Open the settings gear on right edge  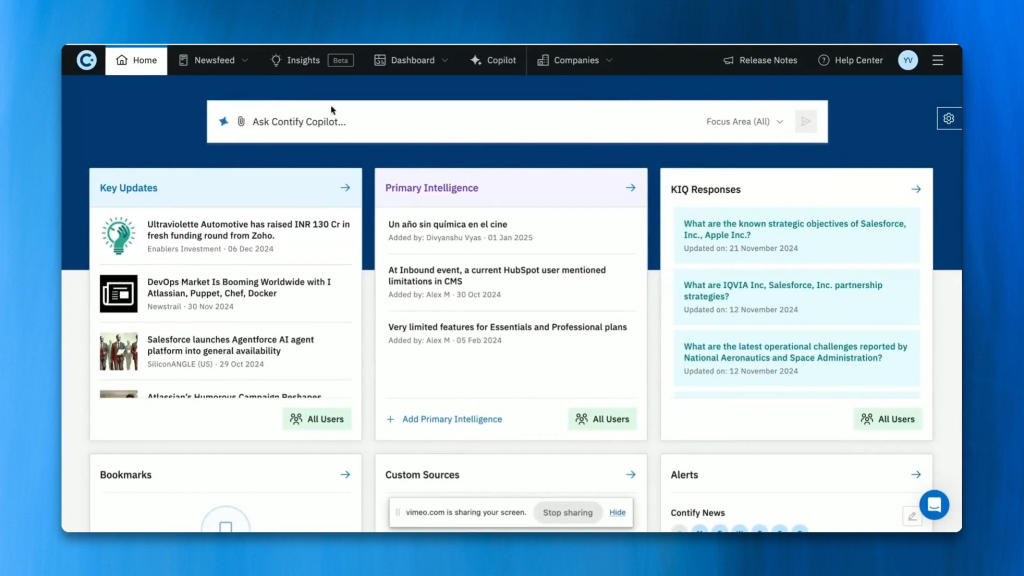948,118
